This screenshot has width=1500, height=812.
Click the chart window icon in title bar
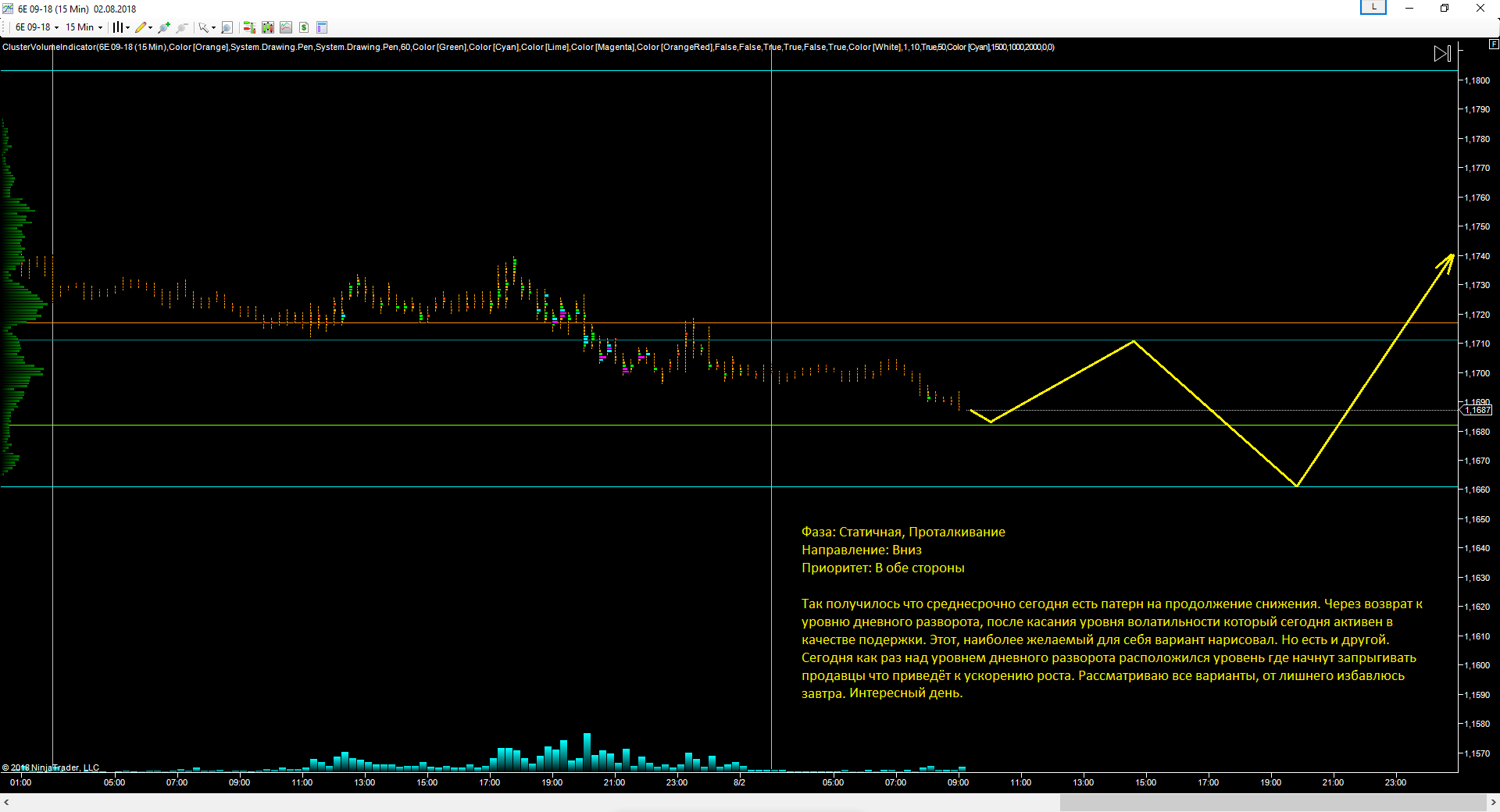click(x=8, y=9)
